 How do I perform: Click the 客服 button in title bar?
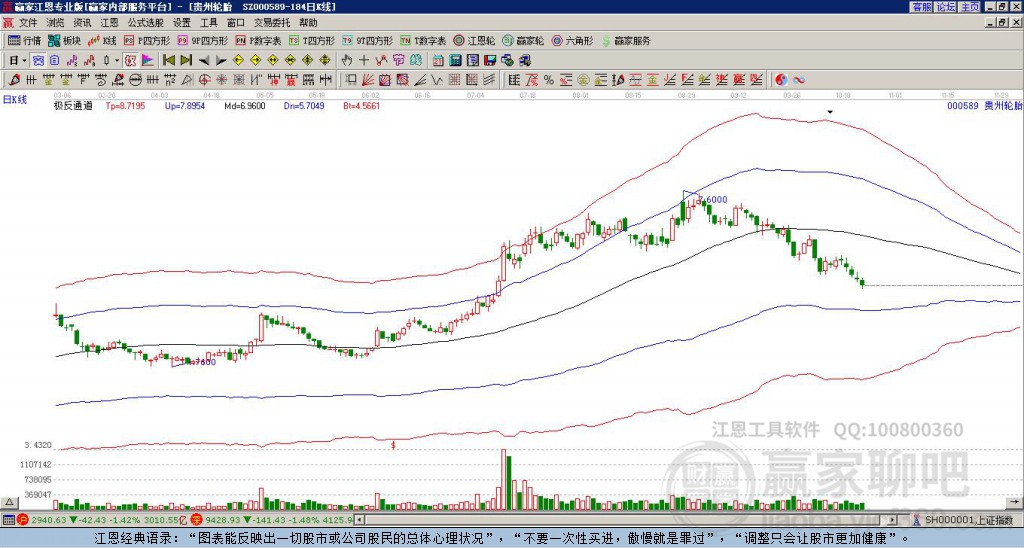tap(921, 7)
